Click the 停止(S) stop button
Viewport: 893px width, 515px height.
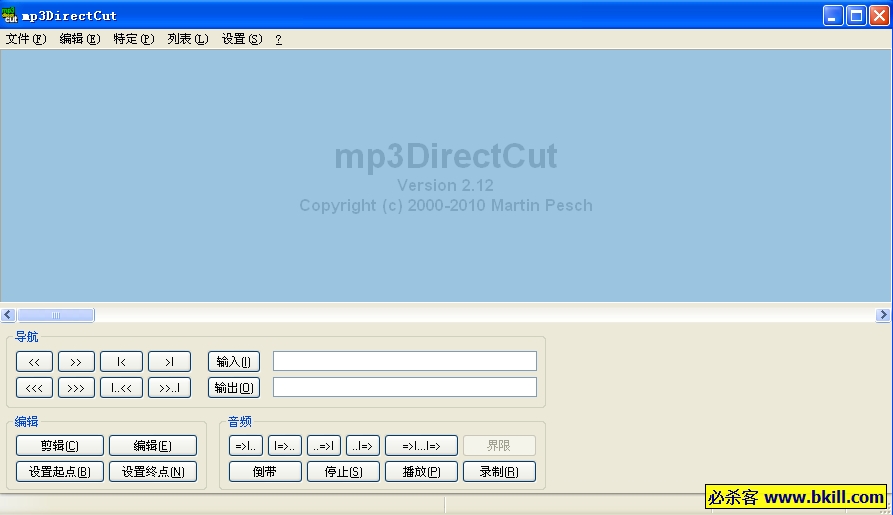point(343,472)
